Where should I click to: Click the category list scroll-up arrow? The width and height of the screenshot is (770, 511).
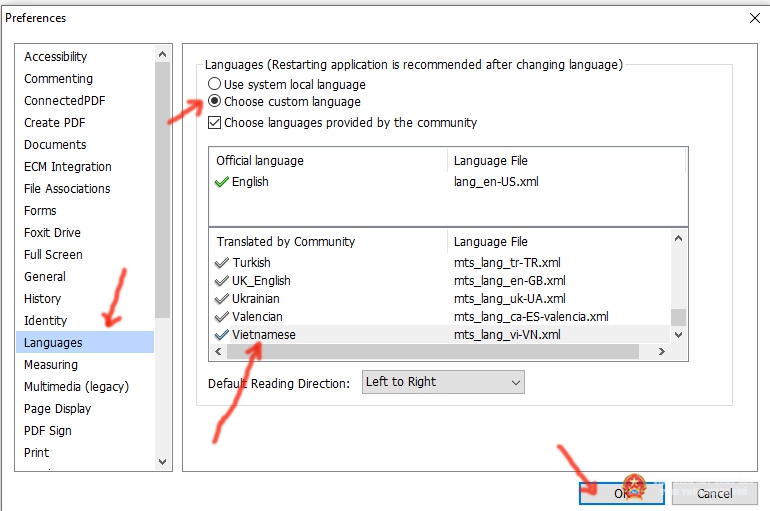tap(163, 54)
